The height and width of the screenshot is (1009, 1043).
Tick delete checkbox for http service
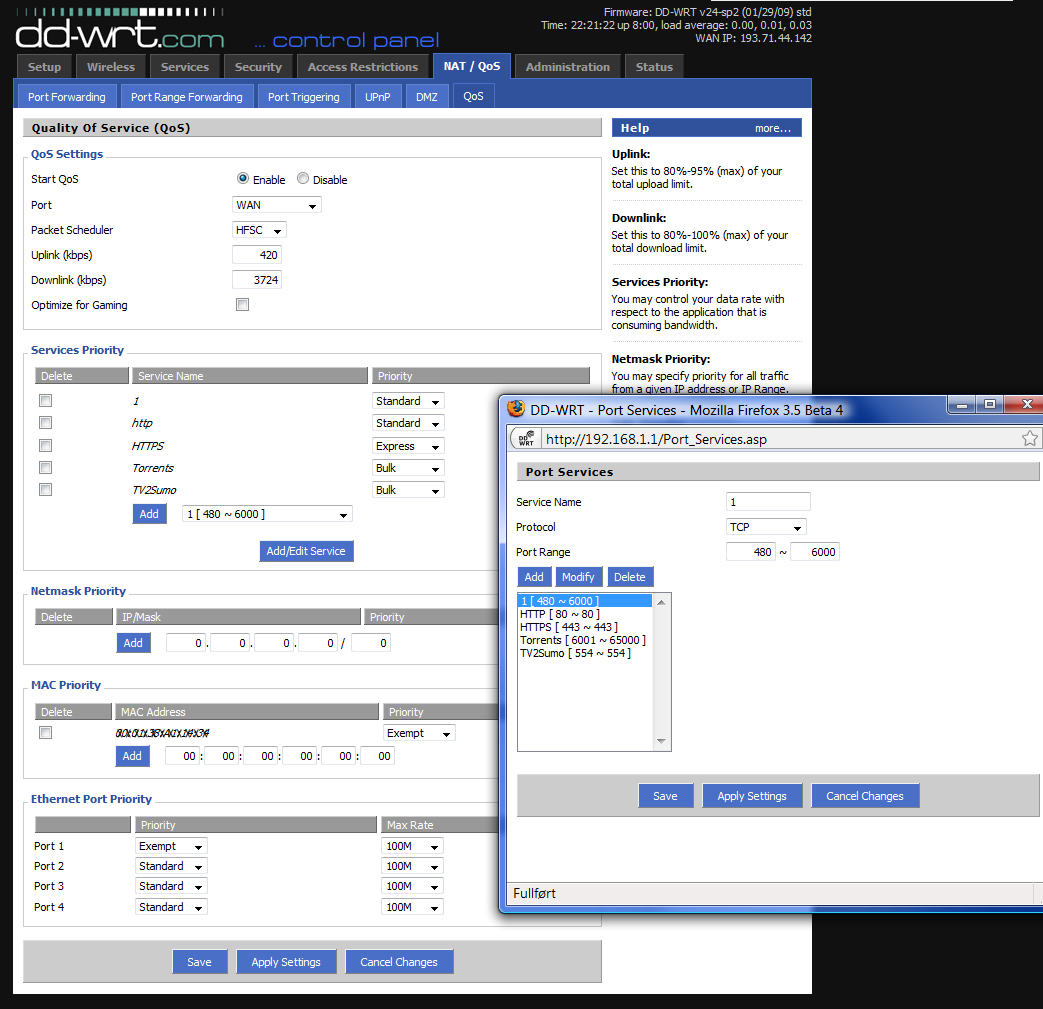click(45, 422)
